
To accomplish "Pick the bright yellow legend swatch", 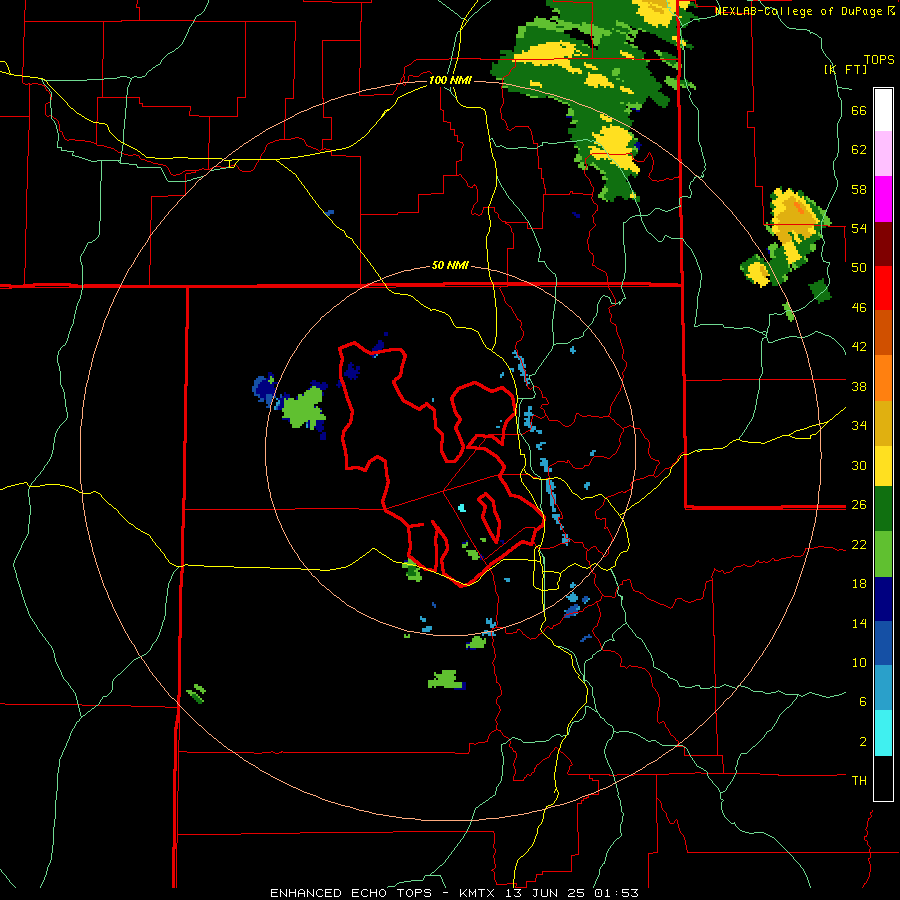I will (883, 465).
